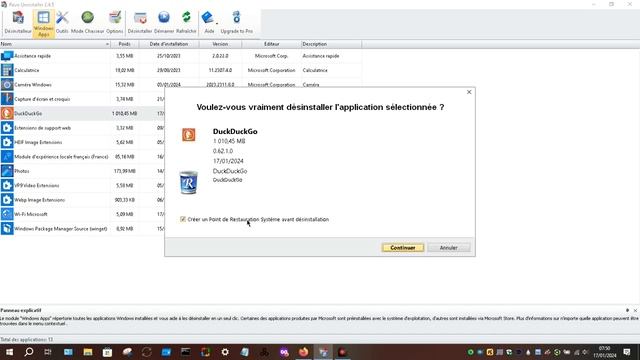The width and height of the screenshot is (640, 360).
Task: Click the DuckDuckGo icon inside the dialog
Action: click(x=189, y=134)
